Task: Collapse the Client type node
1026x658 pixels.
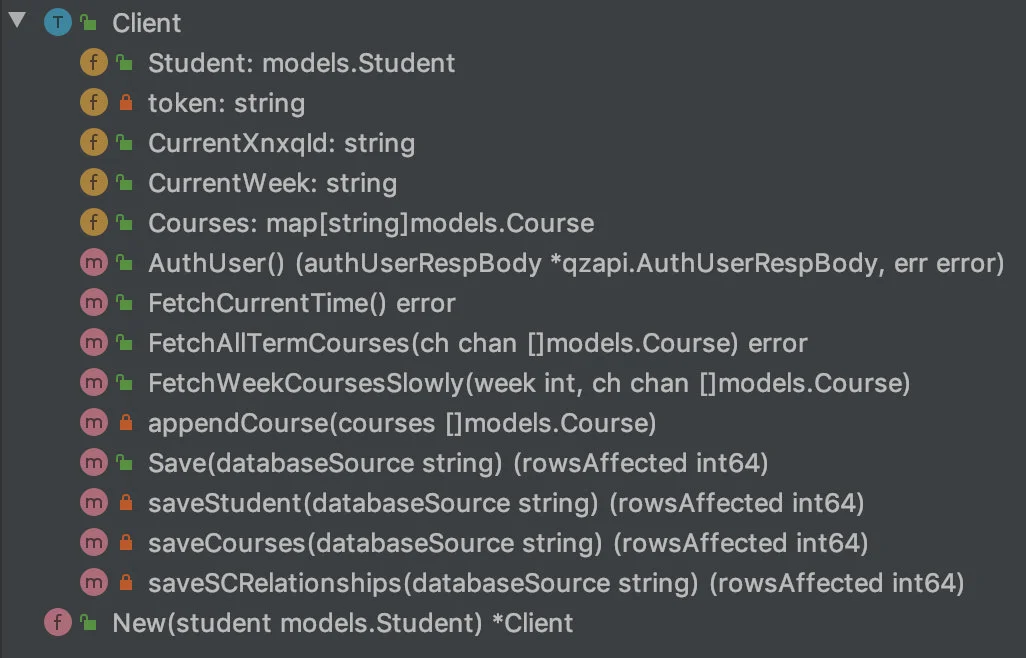Action: point(18,21)
